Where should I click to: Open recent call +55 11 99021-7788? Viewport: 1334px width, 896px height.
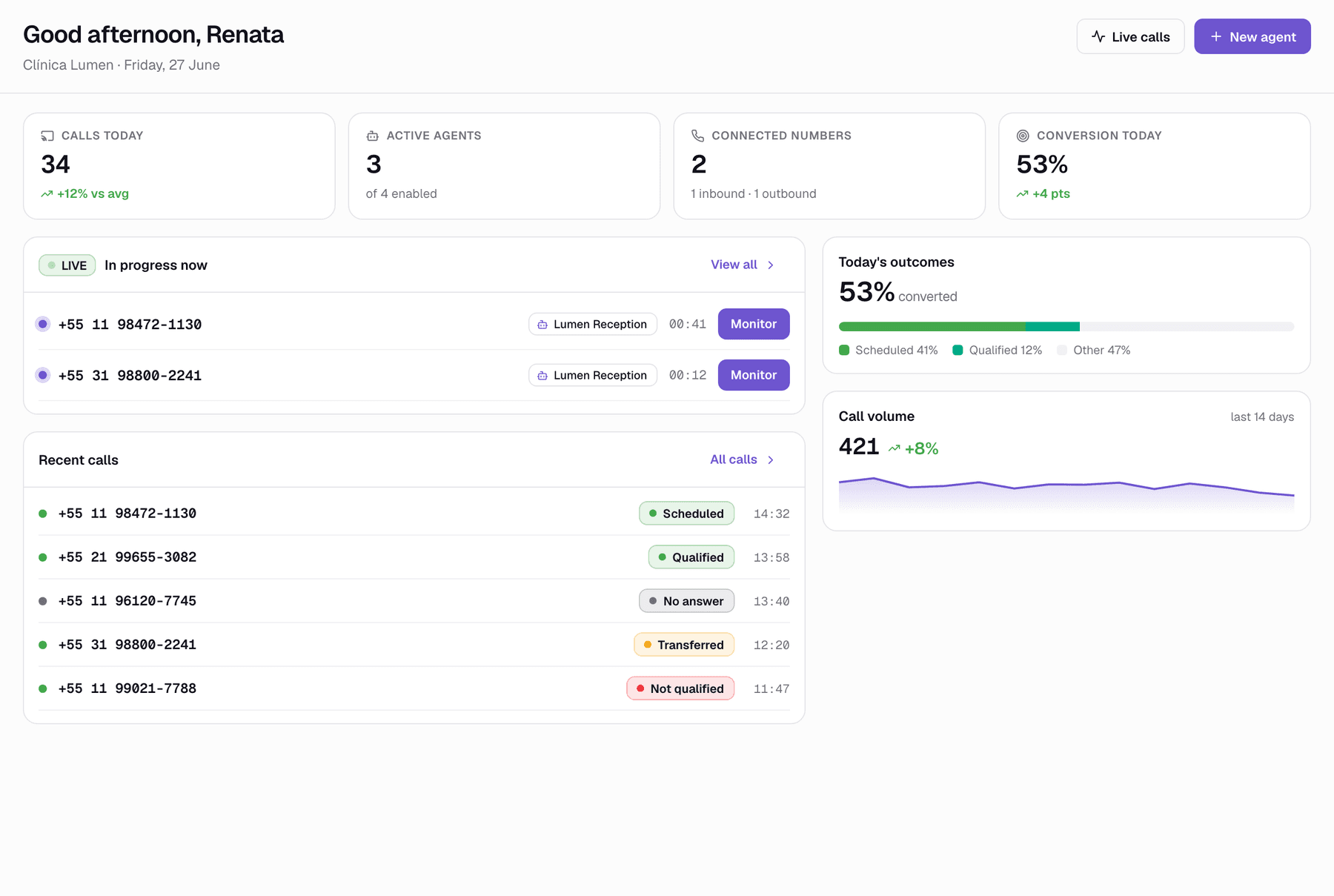[414, 688]
